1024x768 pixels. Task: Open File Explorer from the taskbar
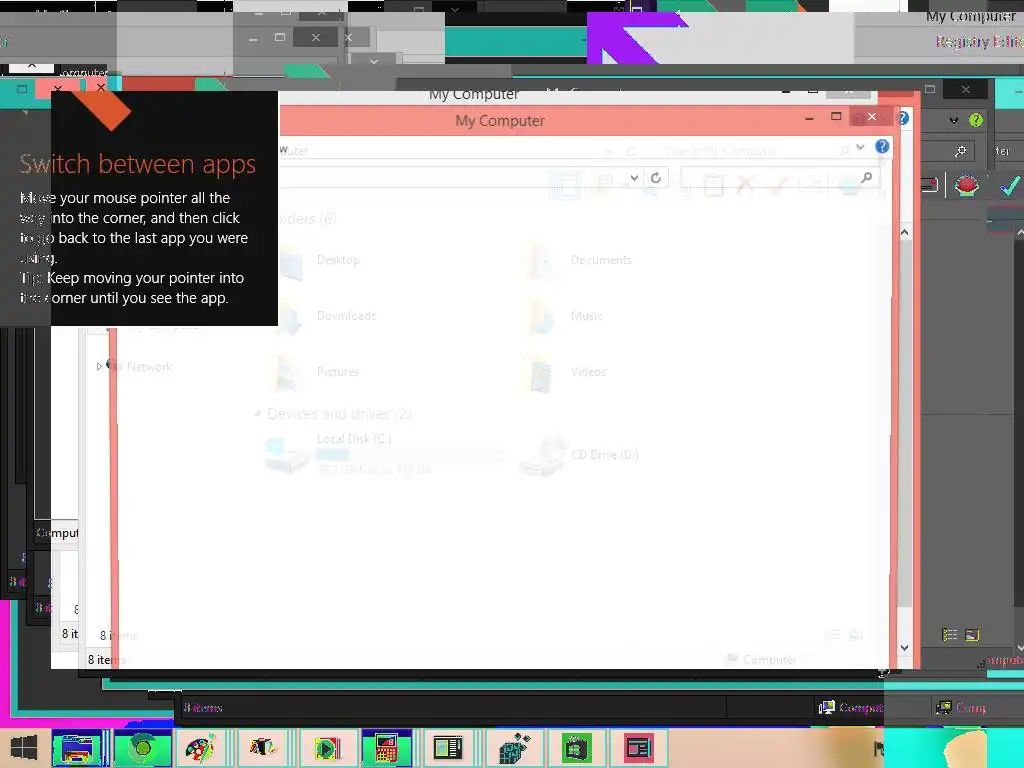[77, 748]
